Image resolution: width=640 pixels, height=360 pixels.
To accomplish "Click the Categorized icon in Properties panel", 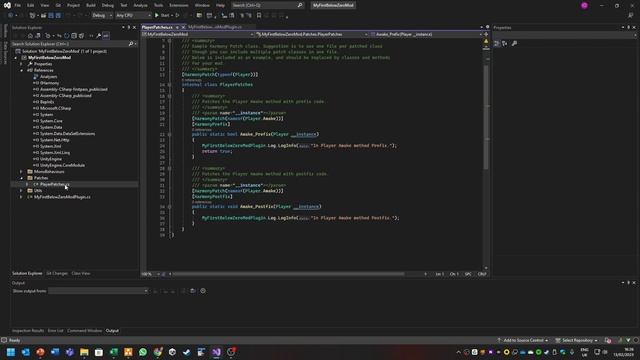I will [497, 44].
